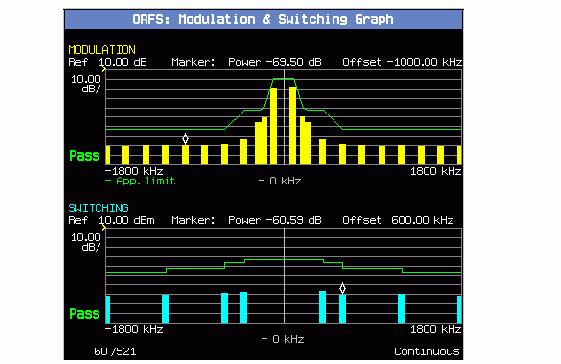The width and height of the screenshot is (561, 364).
Task: Click the diamond marker on the modulation graph
Action: (x=185, y=139)
